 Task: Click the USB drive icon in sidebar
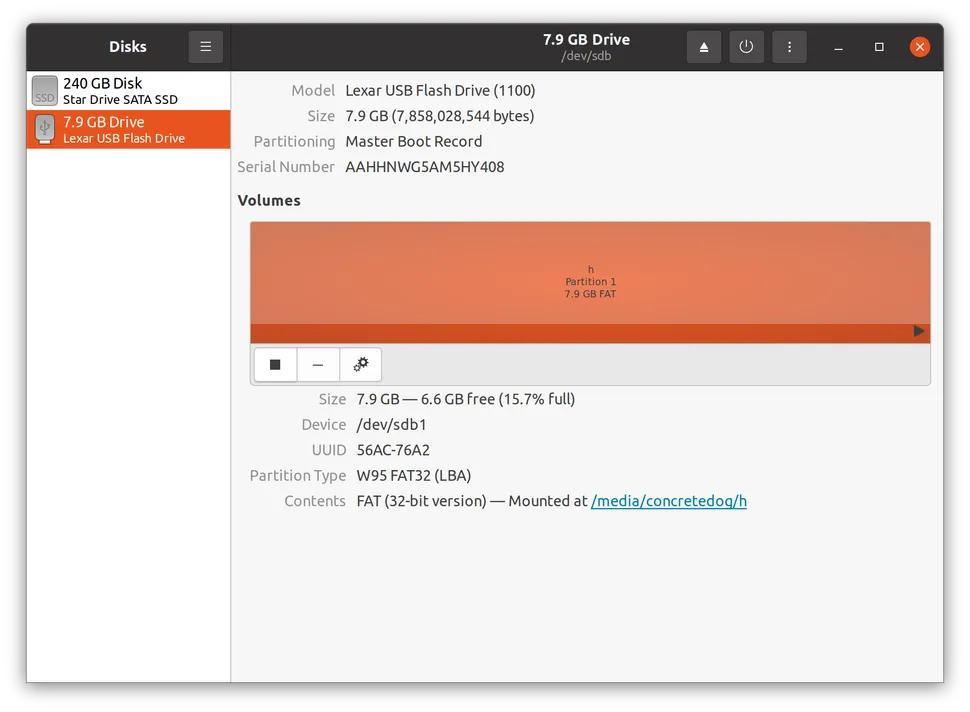(x=45, y=129)
